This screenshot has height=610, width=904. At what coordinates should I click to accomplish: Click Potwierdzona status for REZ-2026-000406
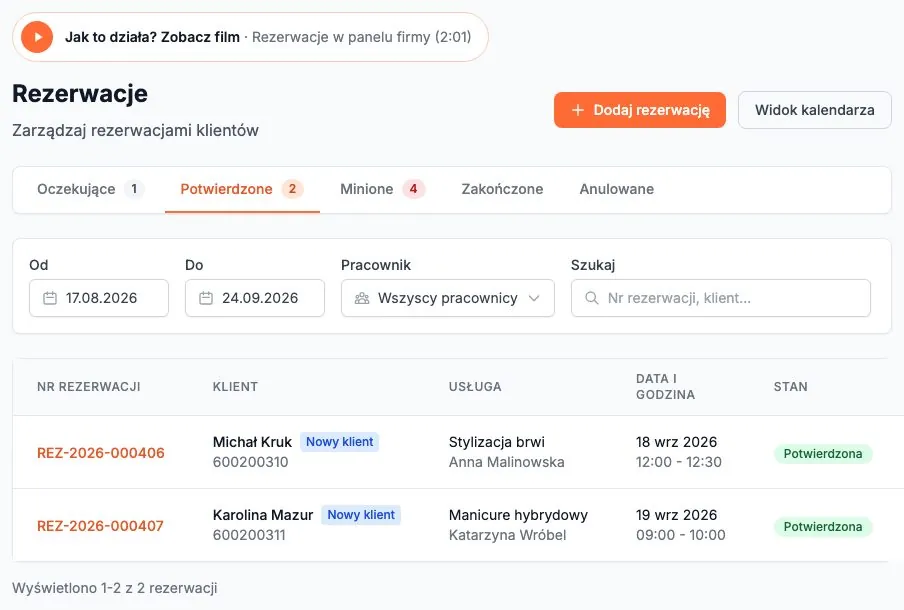823,454
